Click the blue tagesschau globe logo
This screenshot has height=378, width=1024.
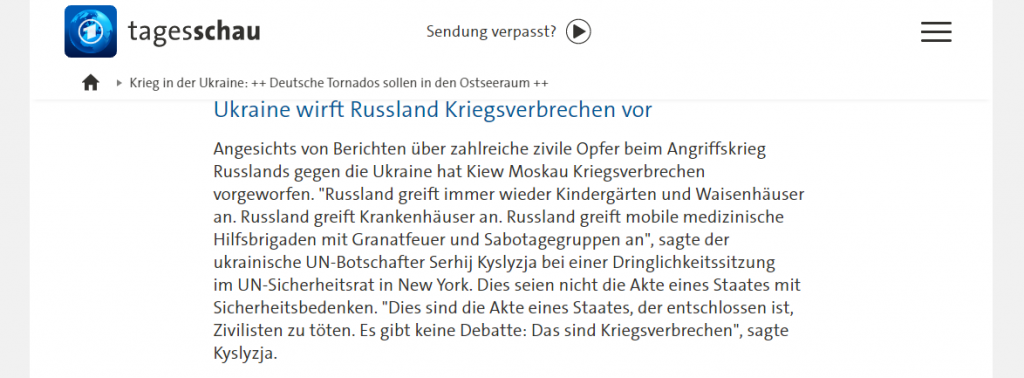pyautogui.click(x=91, y=31)
